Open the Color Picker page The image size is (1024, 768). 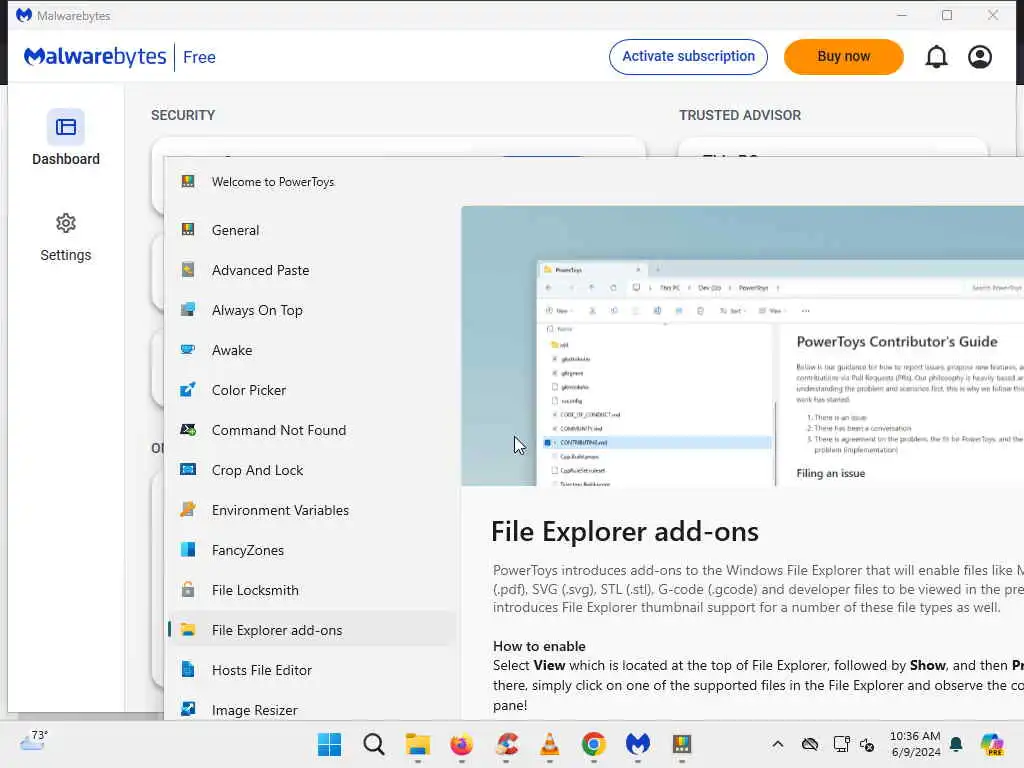(x=249, y=390)
